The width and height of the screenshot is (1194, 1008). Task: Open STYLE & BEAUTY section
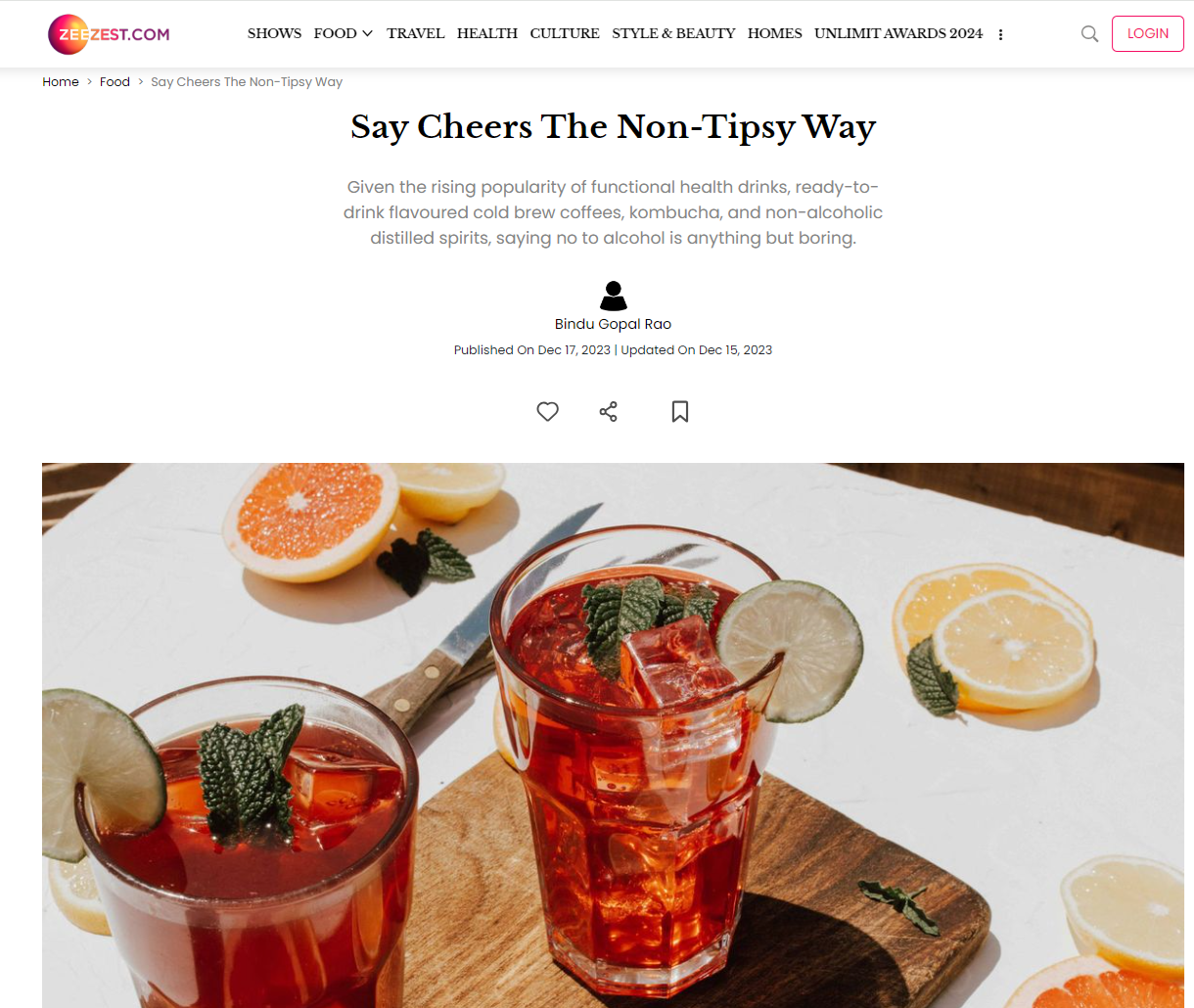pos(673,33)
